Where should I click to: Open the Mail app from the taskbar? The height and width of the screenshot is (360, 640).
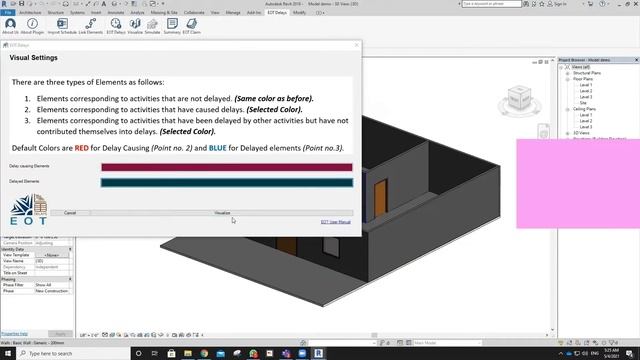(x=220, y=353)
